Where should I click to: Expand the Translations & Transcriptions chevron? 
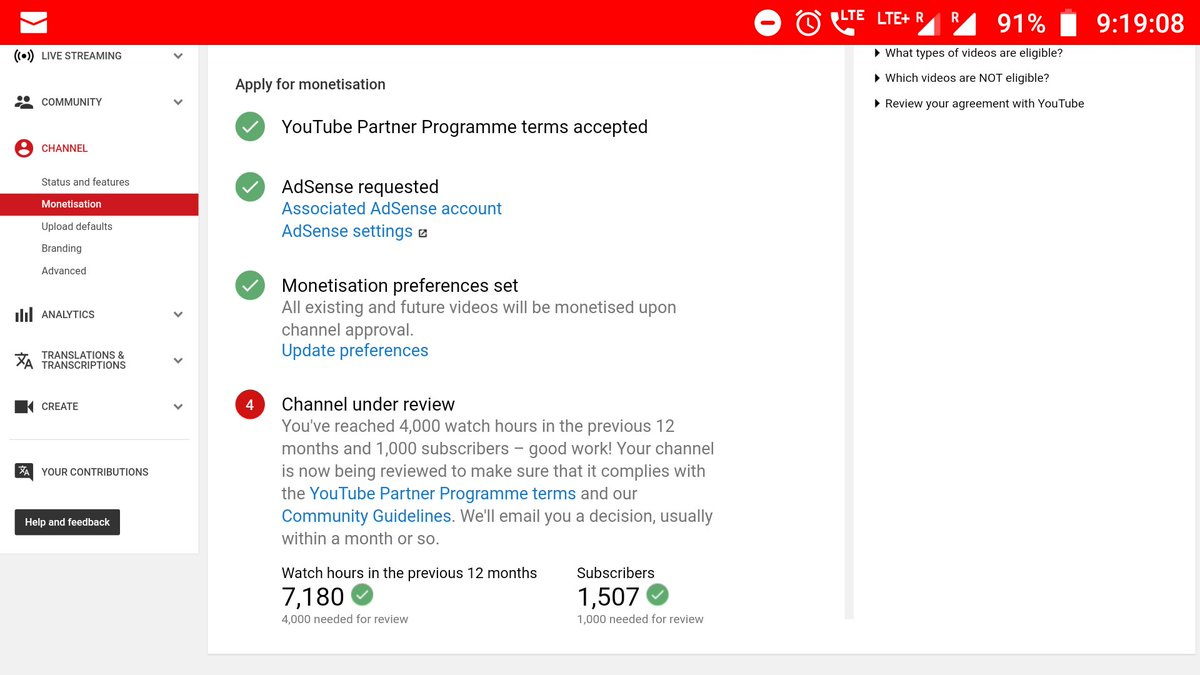[178, 360]
